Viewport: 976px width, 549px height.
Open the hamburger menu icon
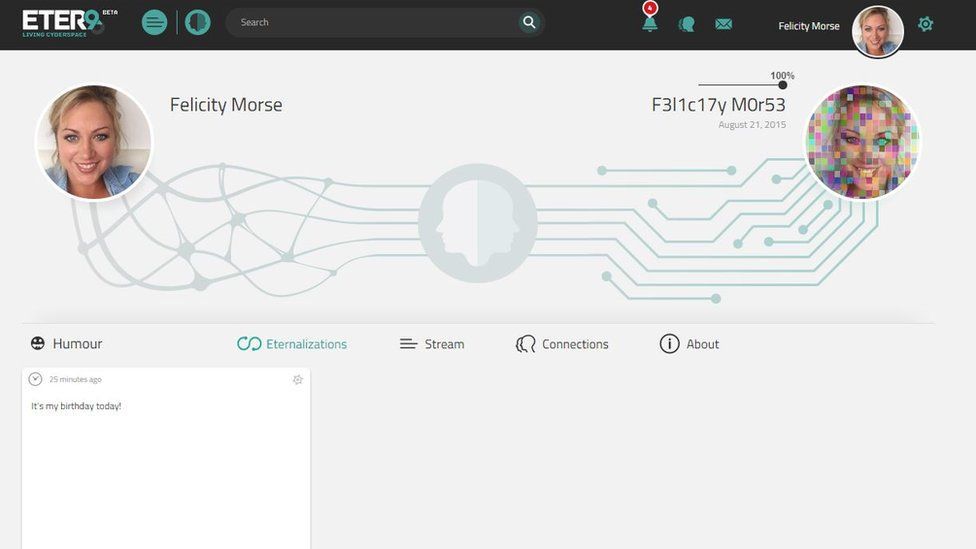[x=154, y=23]
